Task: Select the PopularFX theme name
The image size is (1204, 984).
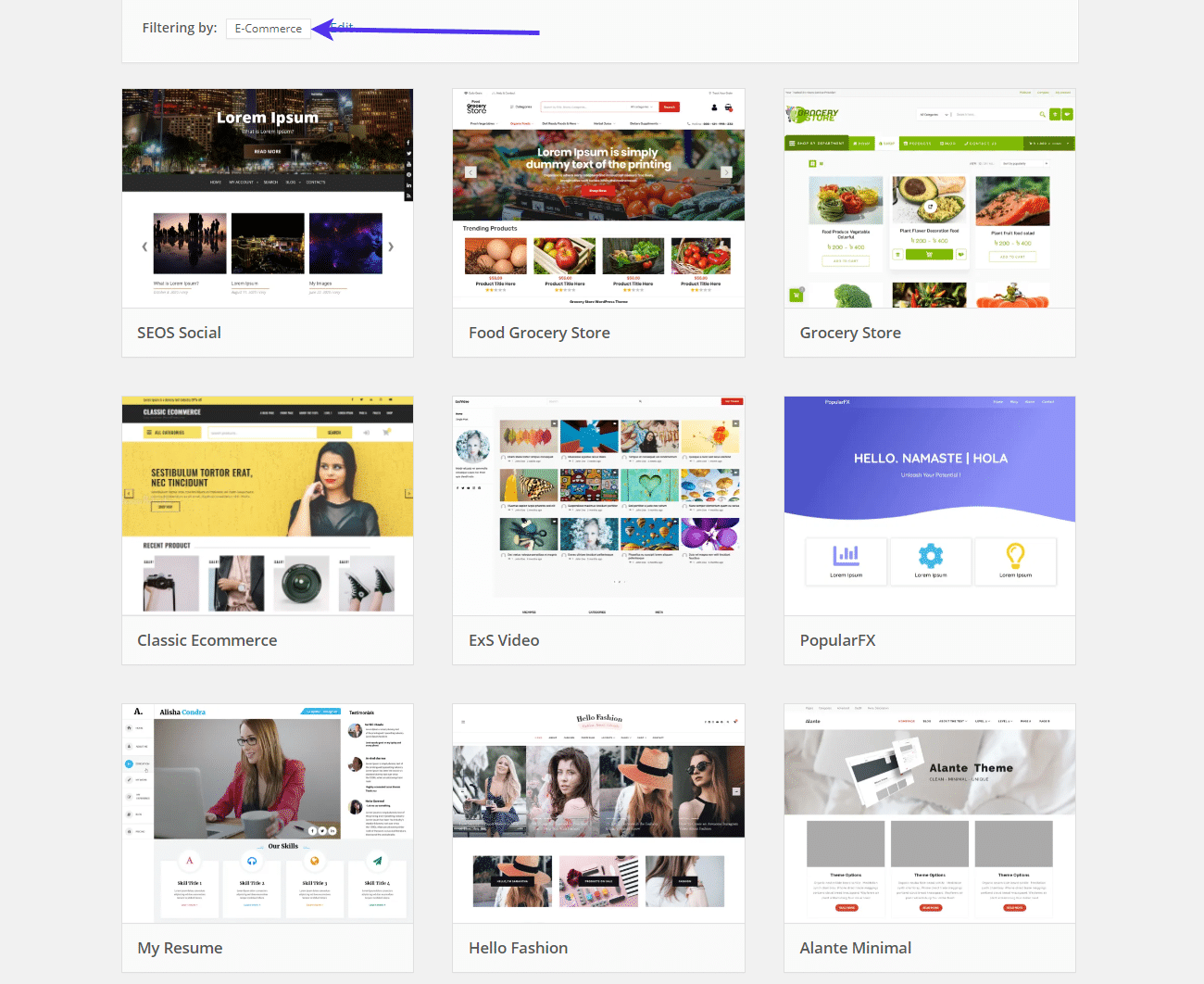Action: (837, 640)
